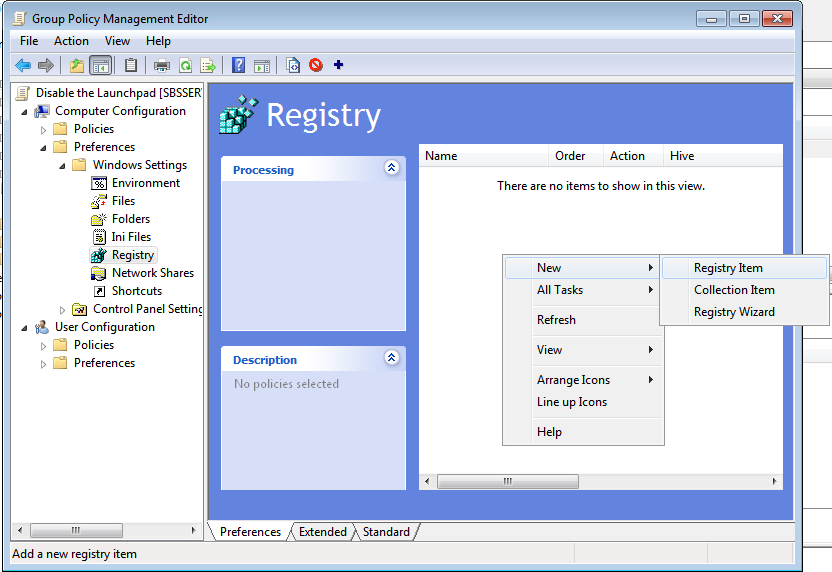The width and height of the screenshot is (832, 572).
Task: Click the red stop circle toolbar icon
Action: click(x=316, y=66)
